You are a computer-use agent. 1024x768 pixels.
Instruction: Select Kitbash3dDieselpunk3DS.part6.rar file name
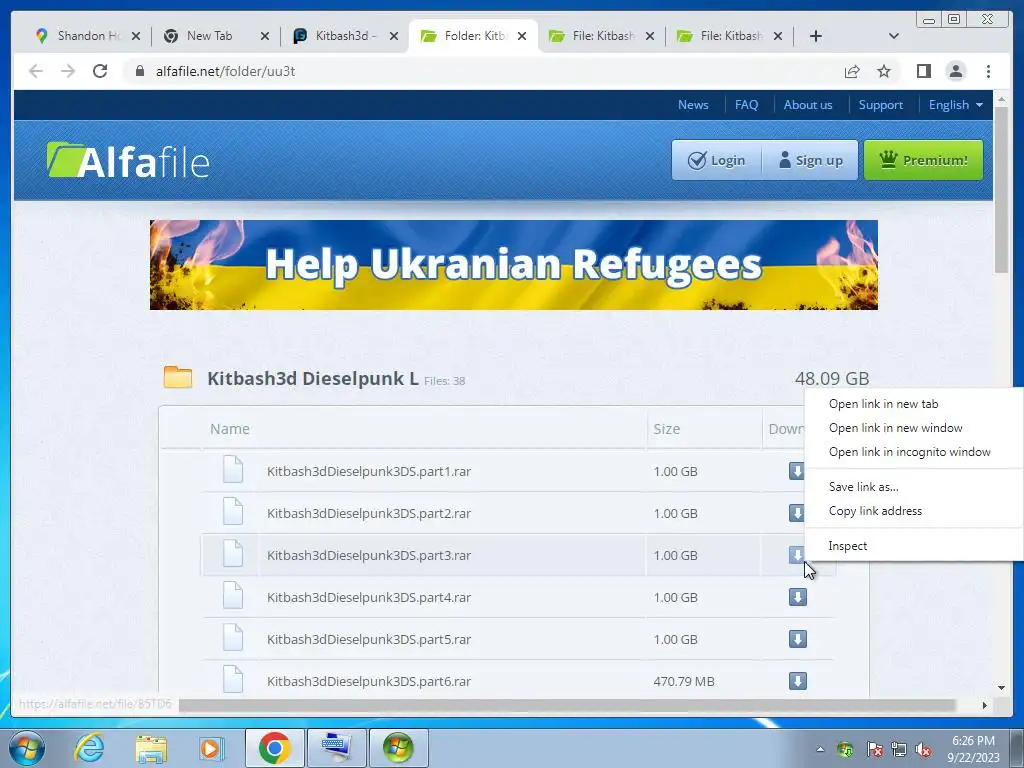[x=369, y=681]
